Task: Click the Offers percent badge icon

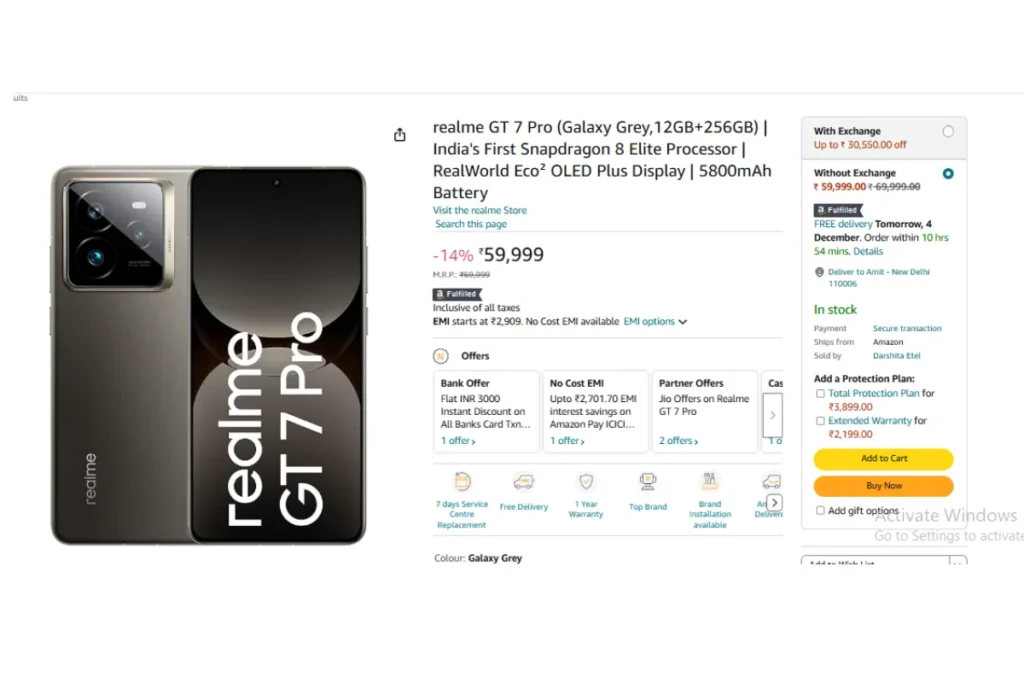Action: [441, 356]
